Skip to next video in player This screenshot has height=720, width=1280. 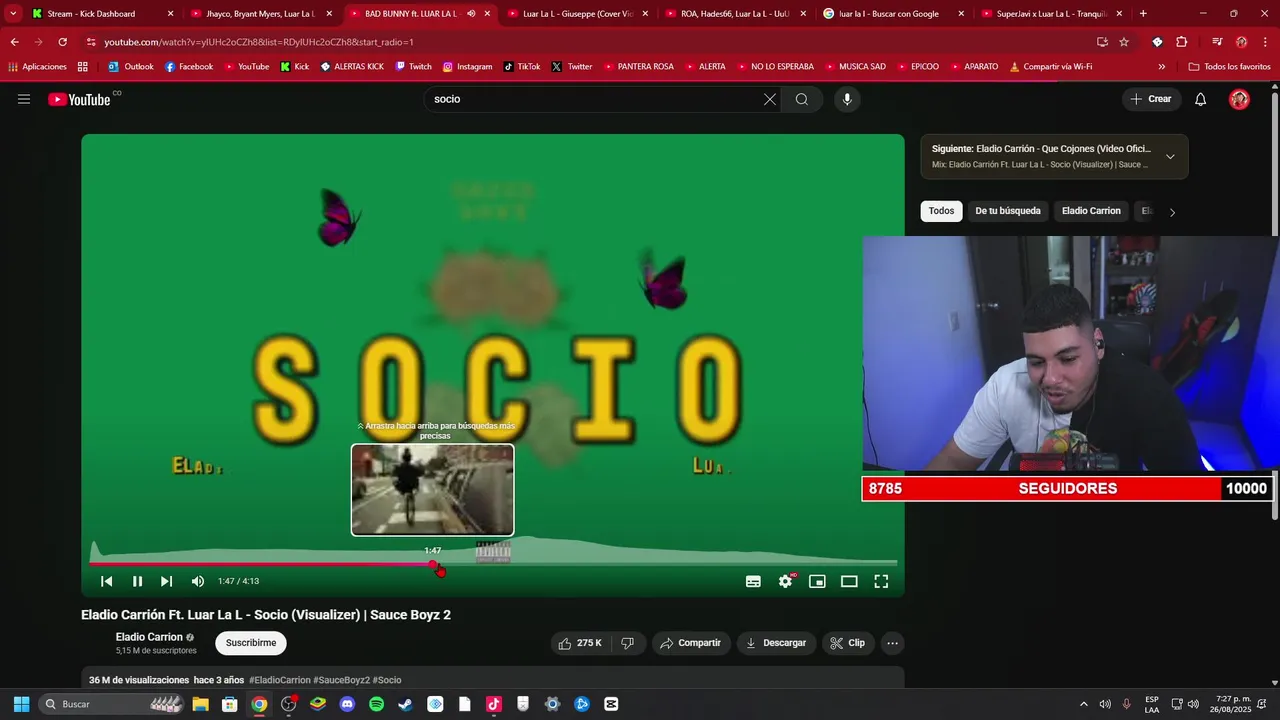(167, 581)
